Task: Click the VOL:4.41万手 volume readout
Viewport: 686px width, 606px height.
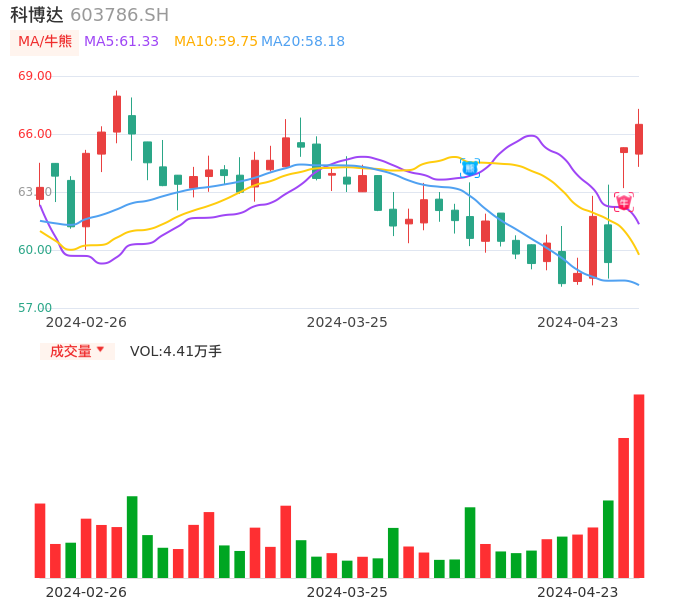Action: (x=176, y=351)
